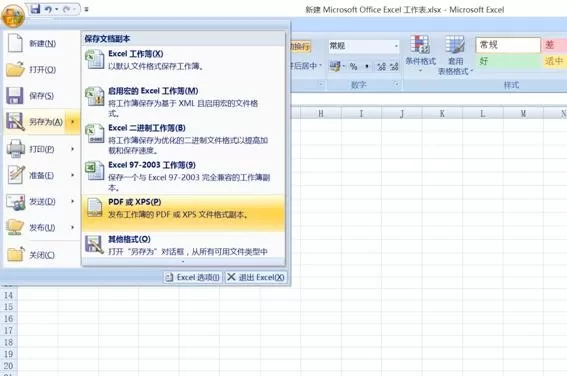Click increase decimal icon
The image size is (567, 376).
[381, 67]
